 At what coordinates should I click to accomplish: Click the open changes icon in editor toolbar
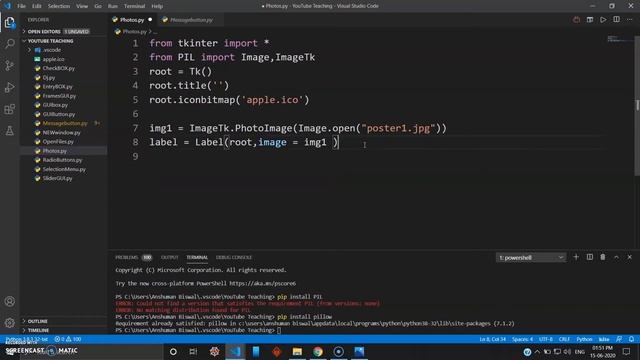click(590, 20)
